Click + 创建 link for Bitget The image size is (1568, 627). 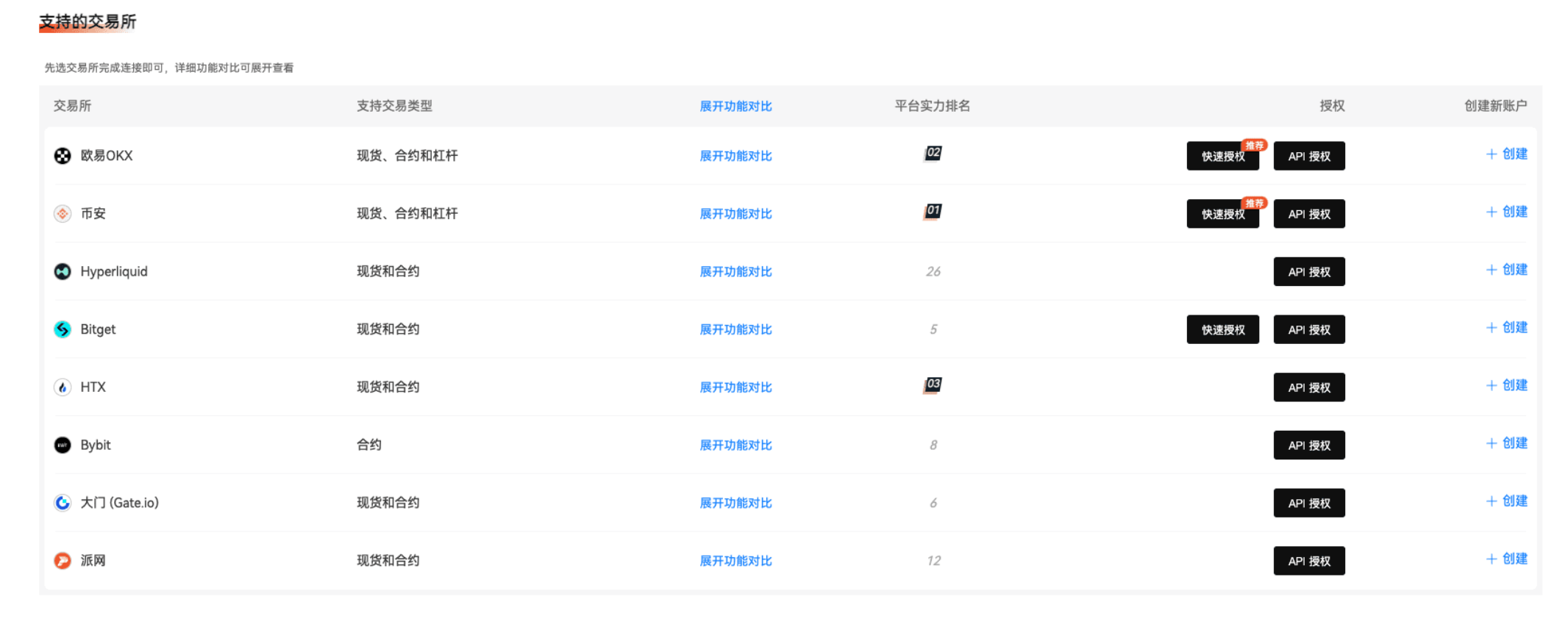point(1506,328)
